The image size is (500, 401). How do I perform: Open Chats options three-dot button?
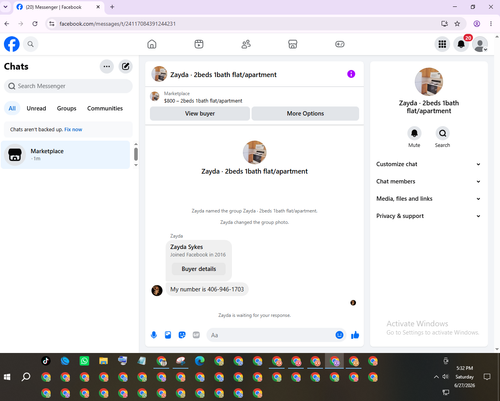(x=107, y=66)
